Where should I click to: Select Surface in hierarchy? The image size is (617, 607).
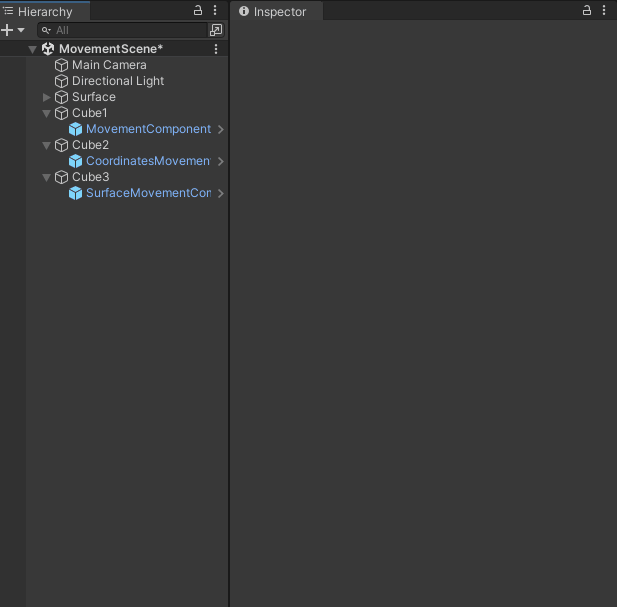94,97
